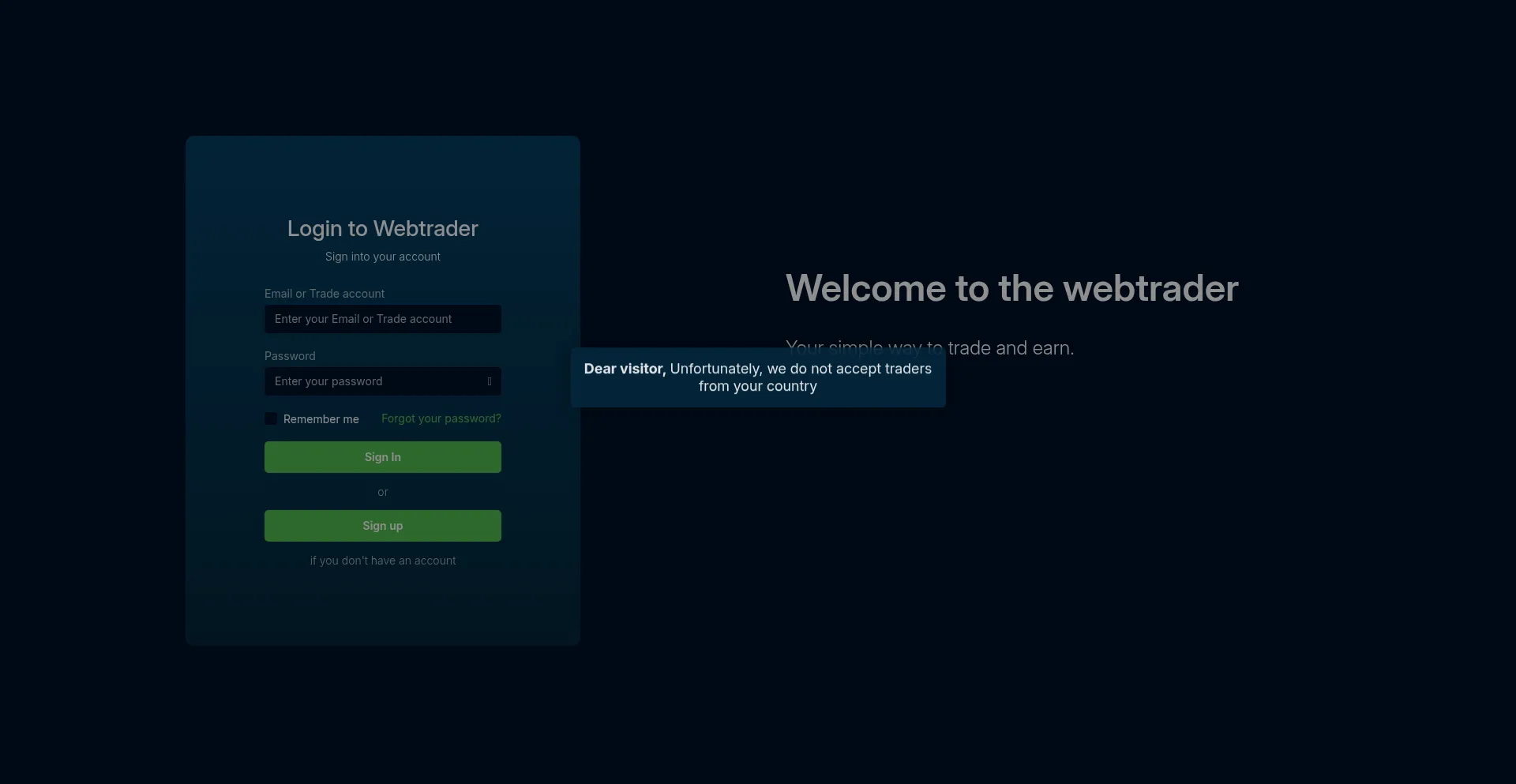Click the Sign into your account subtitle
Image resolution: width=1516 pixels, height=784 pixels.
pos(382,257)
